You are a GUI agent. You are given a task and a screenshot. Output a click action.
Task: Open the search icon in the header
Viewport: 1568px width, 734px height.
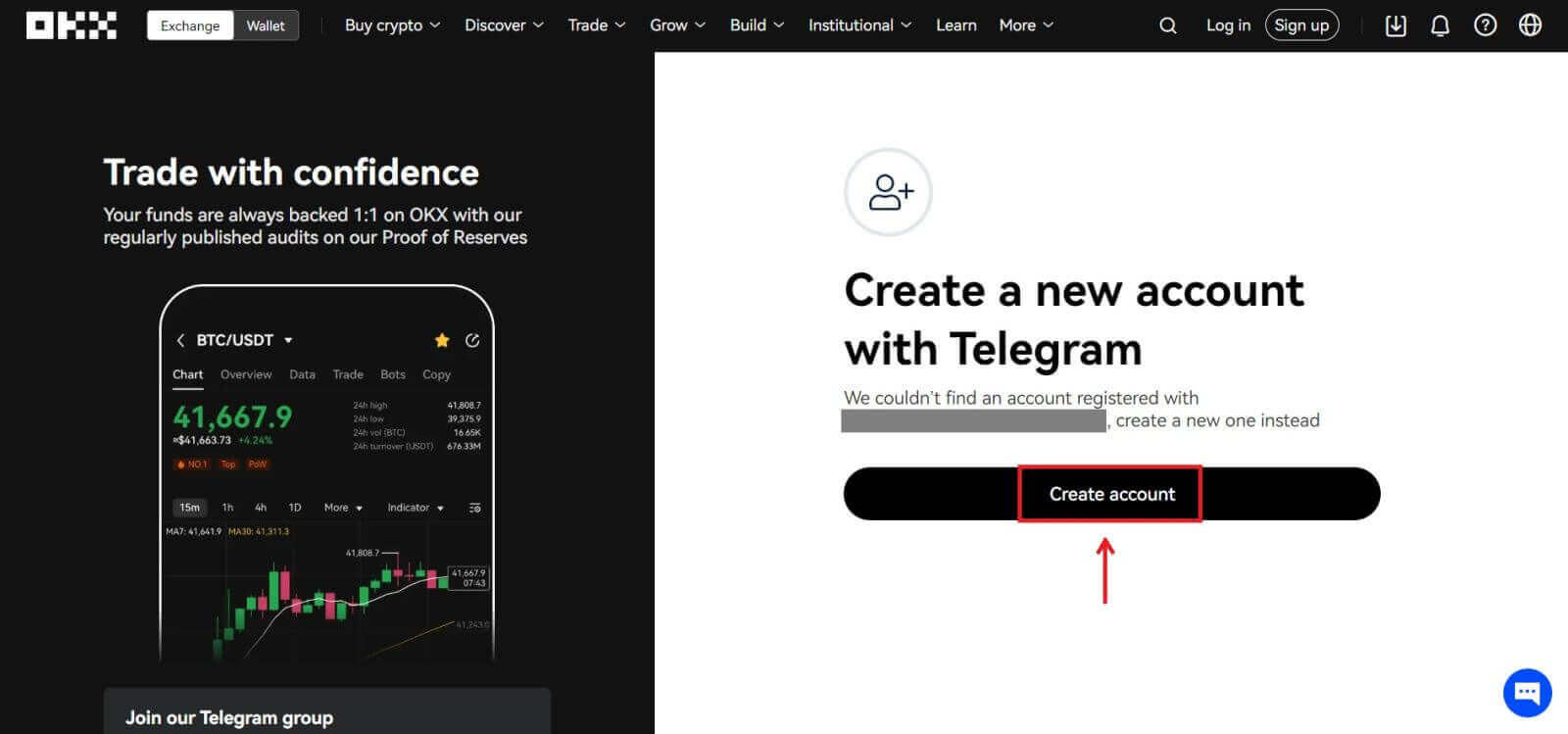pyautogui.click(x=1167, y=24)
